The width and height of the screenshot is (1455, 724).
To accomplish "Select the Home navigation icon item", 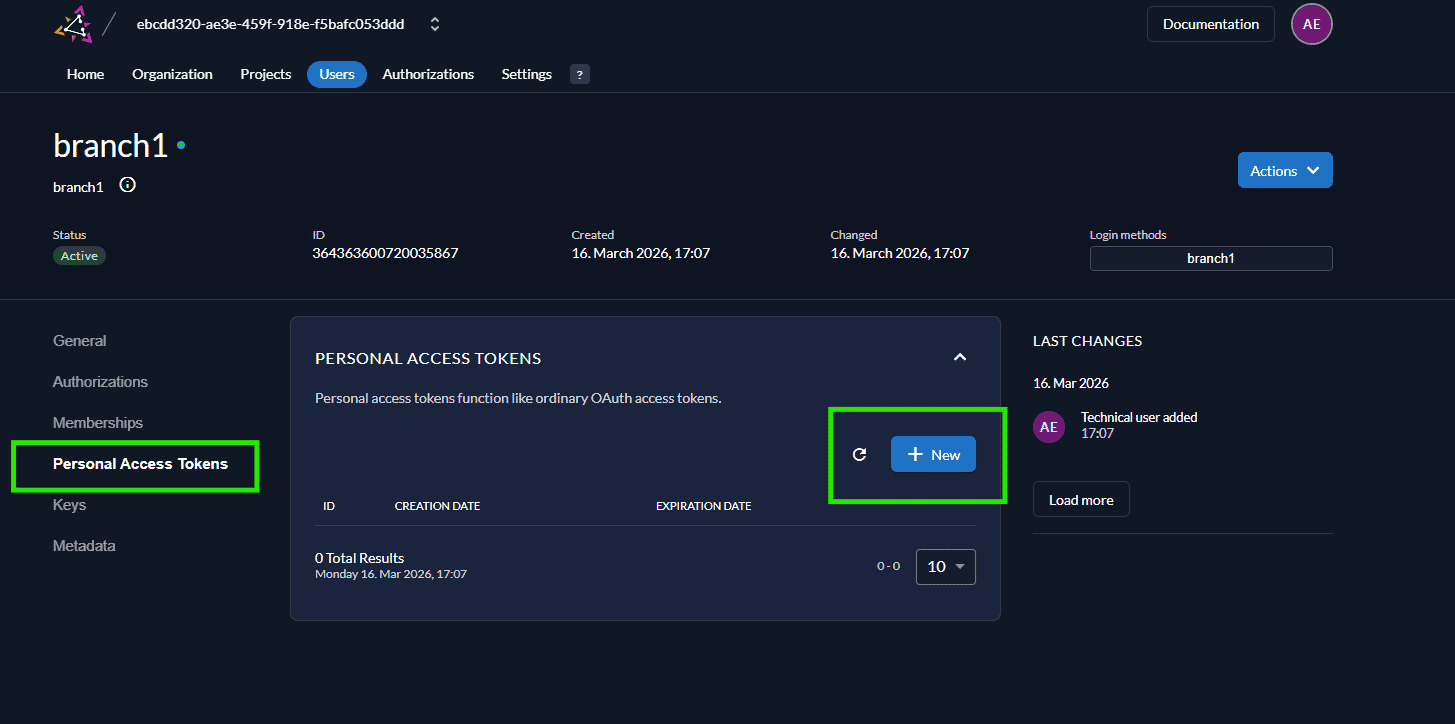I will tap(85, 73).
